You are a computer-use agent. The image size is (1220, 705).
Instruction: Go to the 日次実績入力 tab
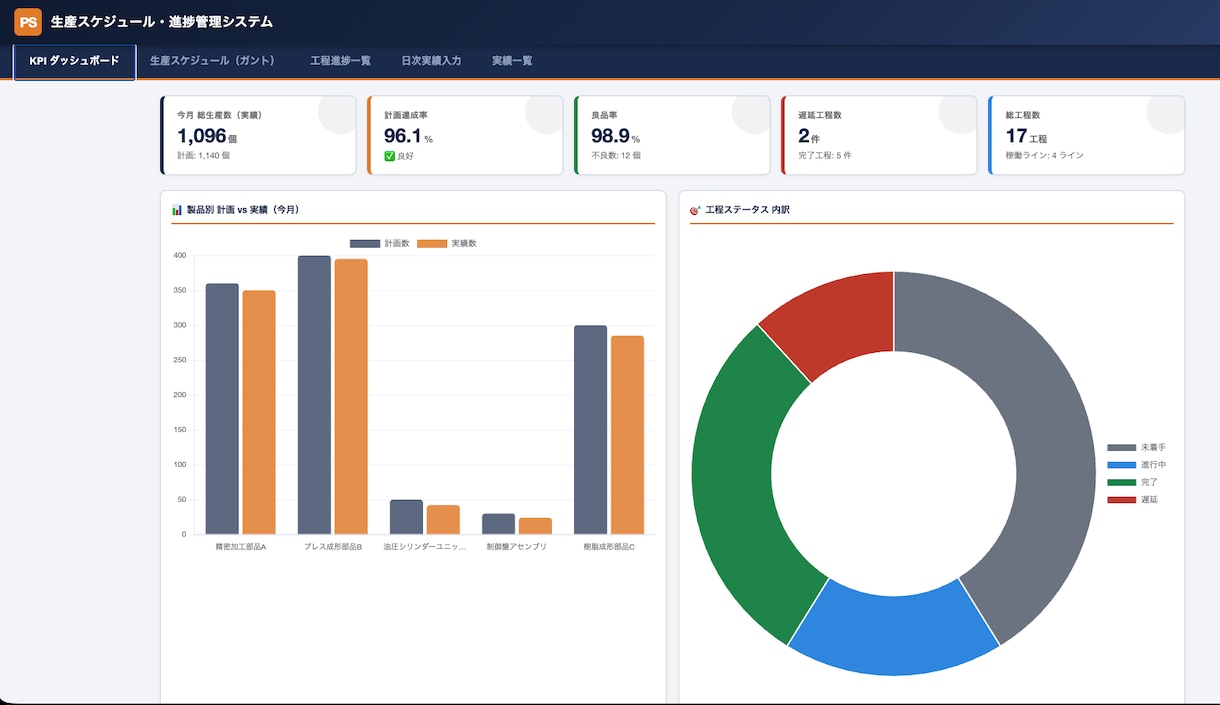coord(431,61)
